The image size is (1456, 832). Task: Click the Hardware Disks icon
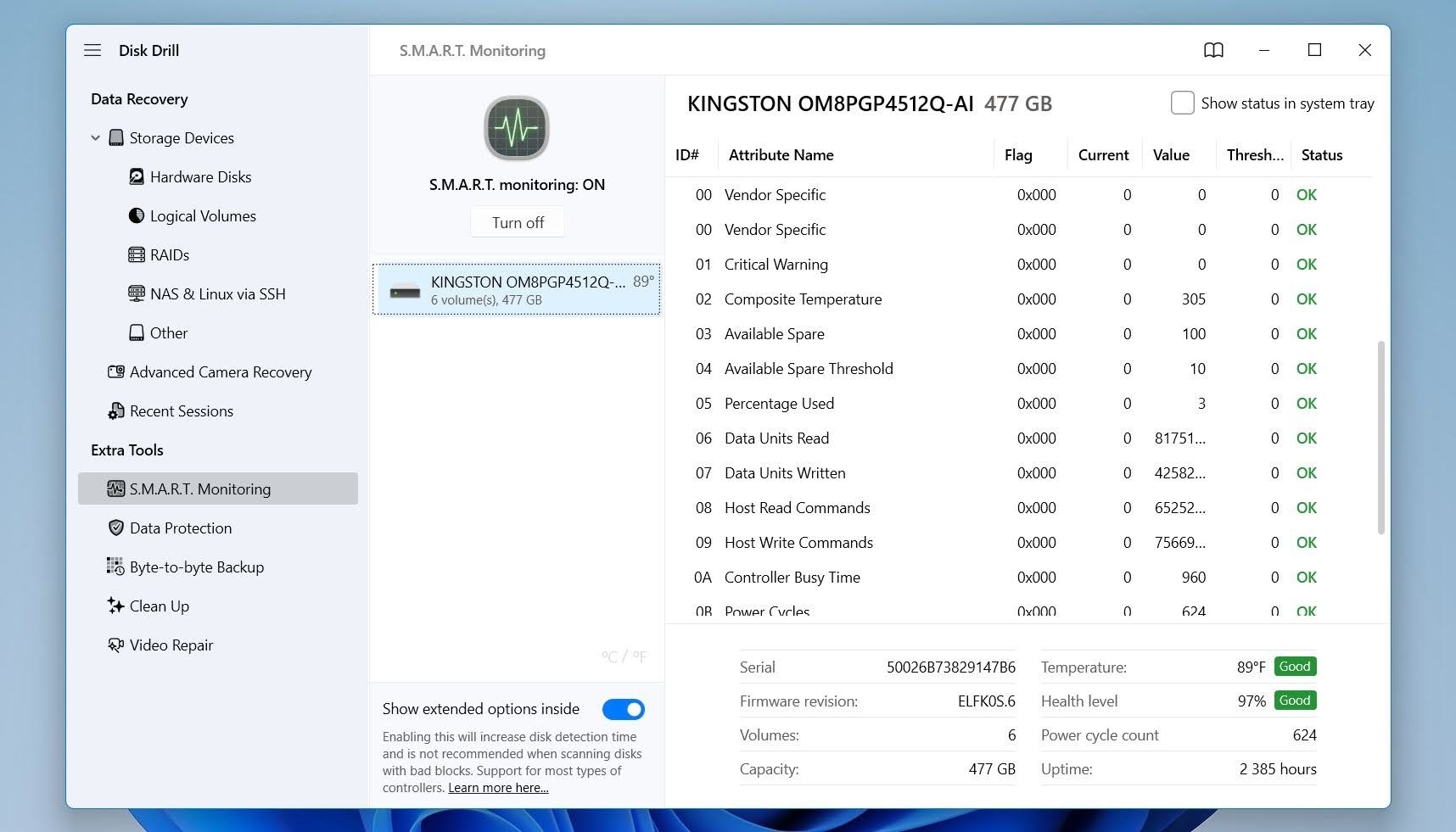click(x=137, y=177)
